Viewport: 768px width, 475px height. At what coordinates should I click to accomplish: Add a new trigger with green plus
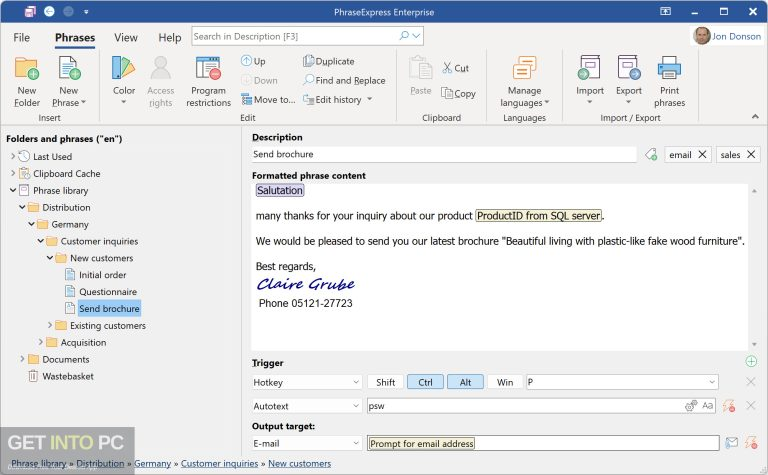click(751, 361)
